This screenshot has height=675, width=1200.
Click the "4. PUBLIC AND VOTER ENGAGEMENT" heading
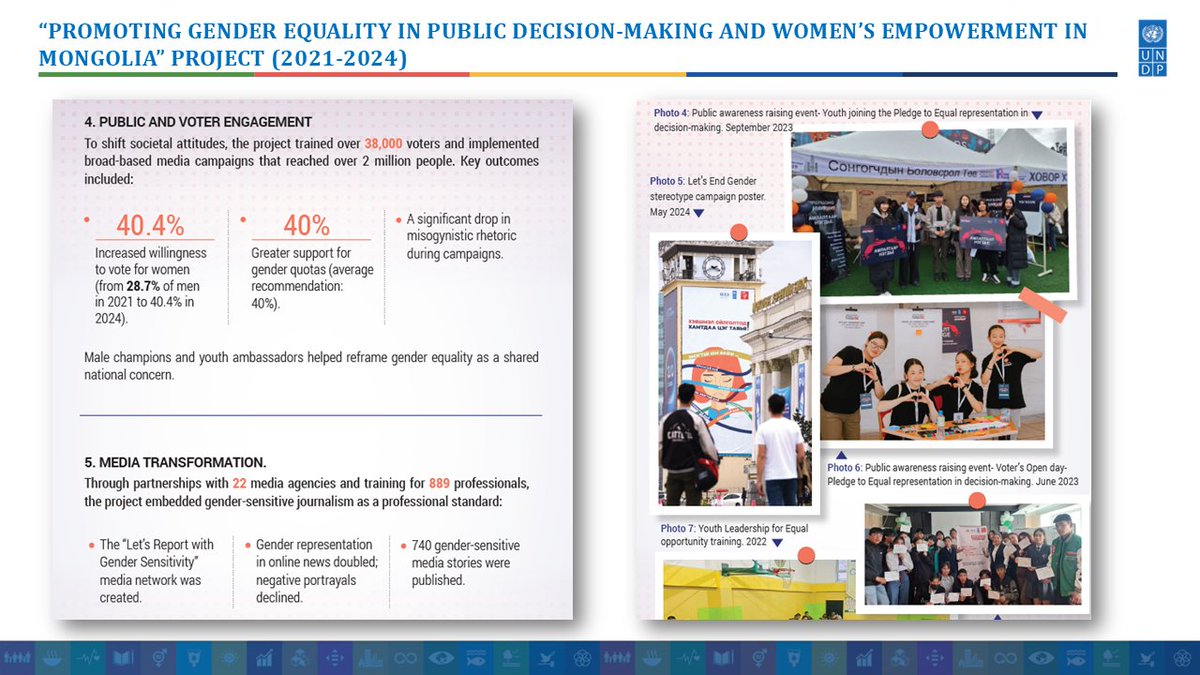198,122
